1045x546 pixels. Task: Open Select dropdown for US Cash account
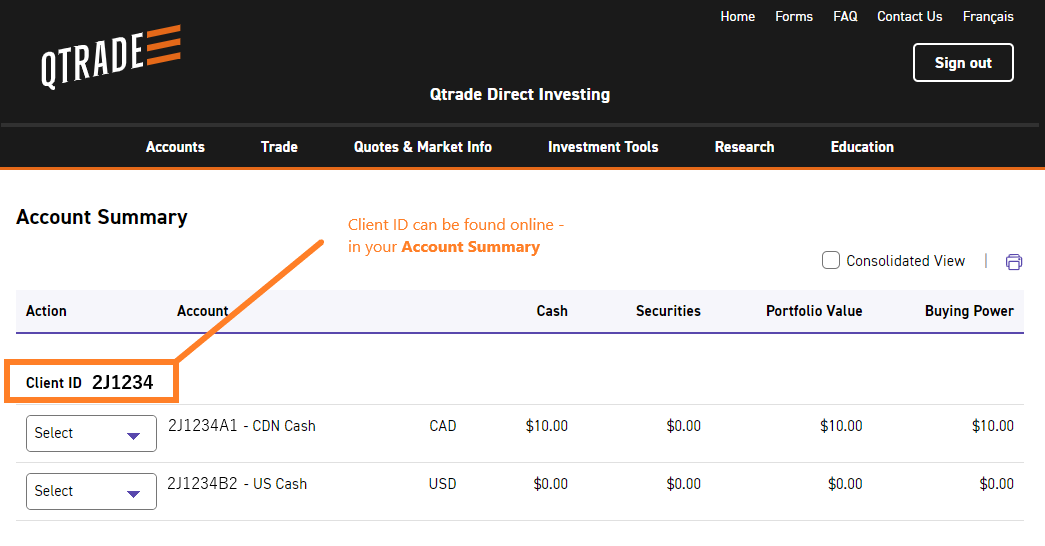pos(91,492)
